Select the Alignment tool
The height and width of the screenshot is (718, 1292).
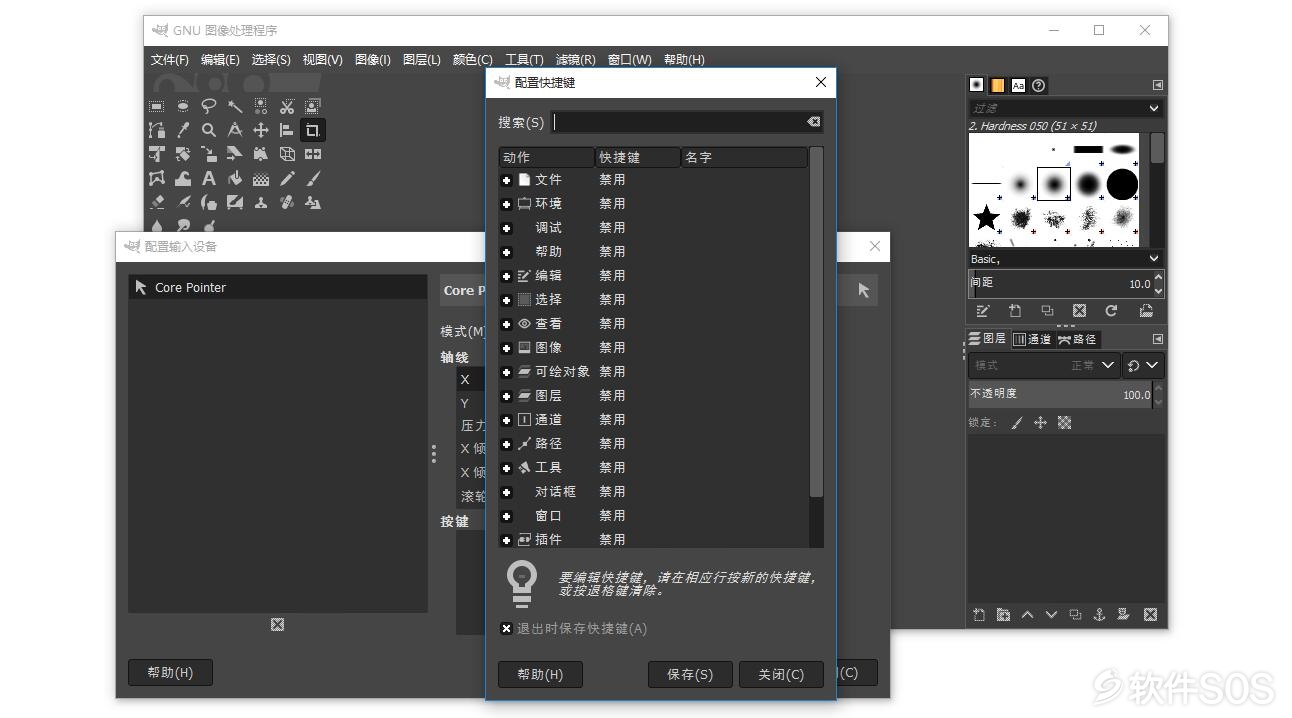pyautogui.click(x=287, y=130)
